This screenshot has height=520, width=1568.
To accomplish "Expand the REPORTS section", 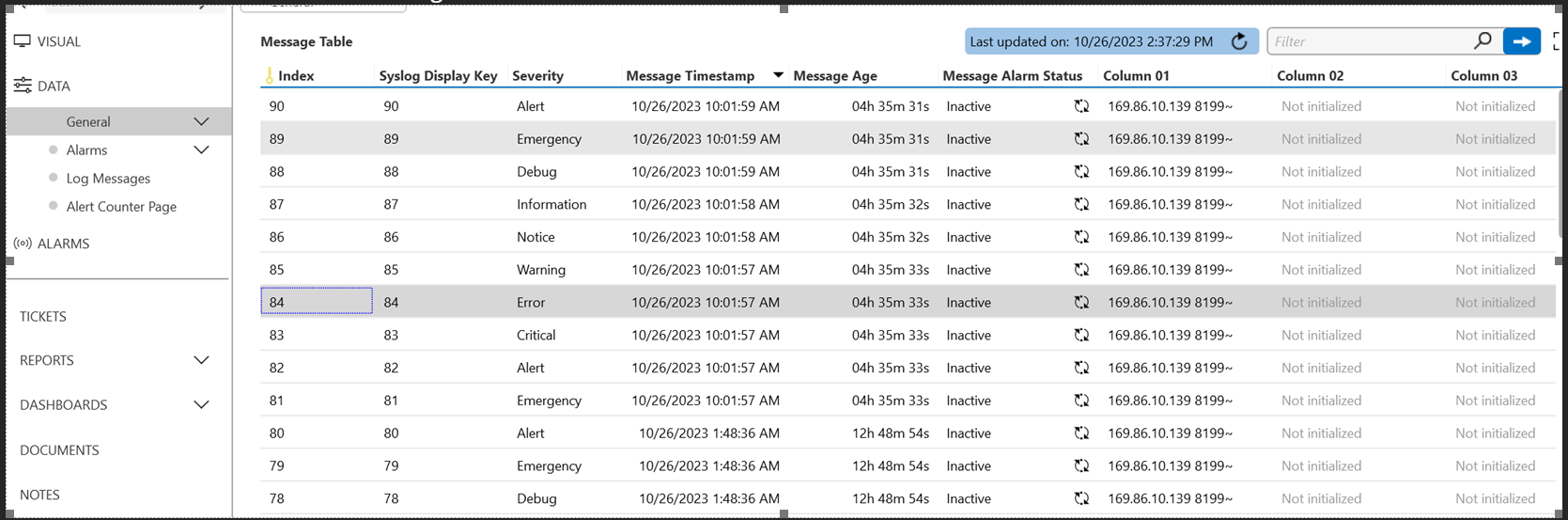I will (x=201, y=360).
